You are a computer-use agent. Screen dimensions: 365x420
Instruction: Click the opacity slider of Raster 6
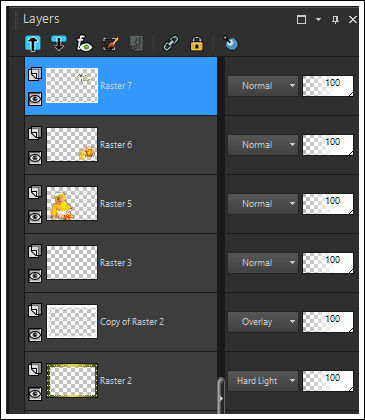click(x=328, y=145)
